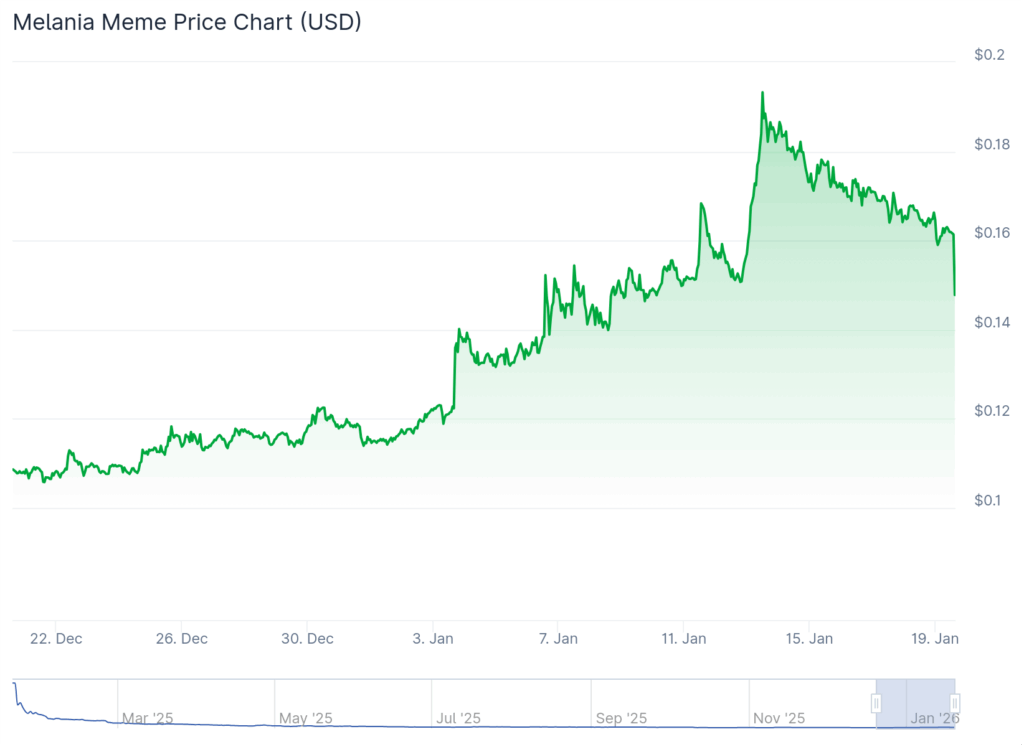Screen dimensions: 1024x747
Task: Click the 19. Jan date axis label
Action: pos(935,639)
